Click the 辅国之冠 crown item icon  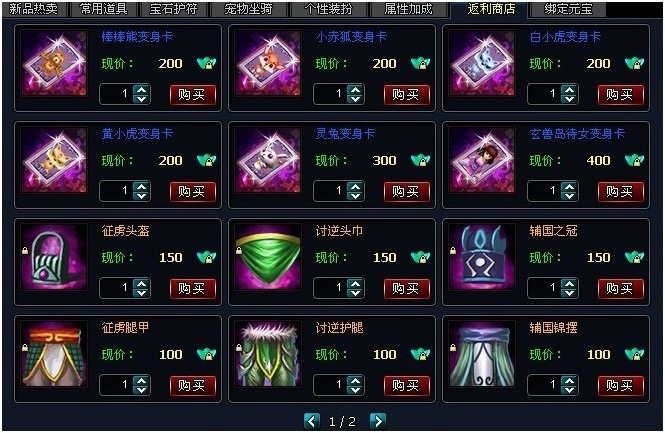[482, 257]
